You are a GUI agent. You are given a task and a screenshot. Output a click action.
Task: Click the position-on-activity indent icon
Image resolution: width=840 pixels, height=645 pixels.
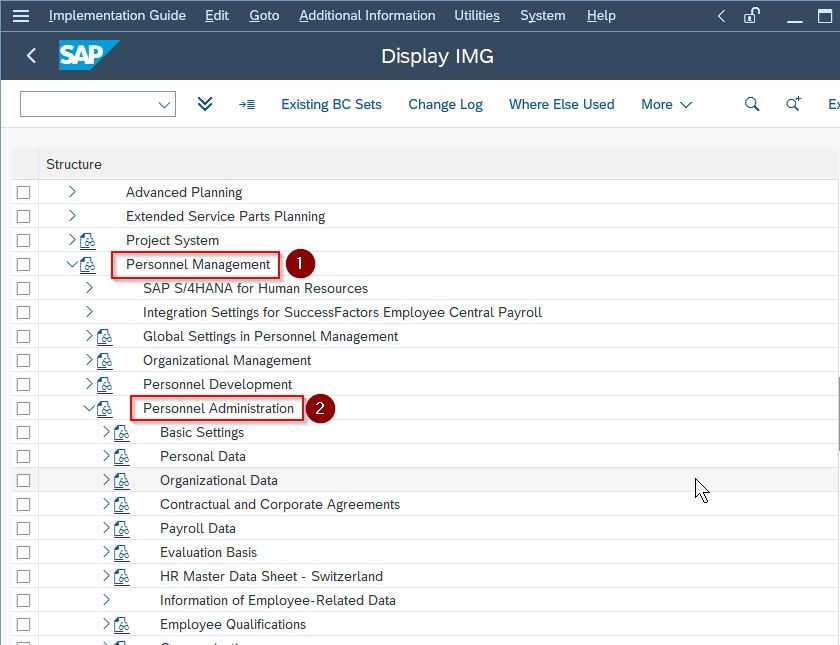pyautogui.click(x=247, y=104)
